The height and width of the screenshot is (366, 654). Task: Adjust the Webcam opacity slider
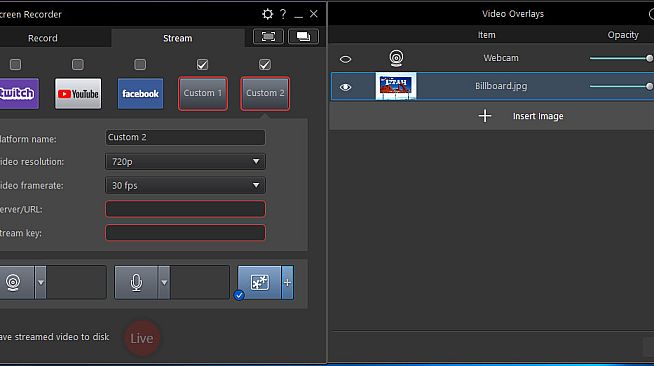[x=621, y=58]
